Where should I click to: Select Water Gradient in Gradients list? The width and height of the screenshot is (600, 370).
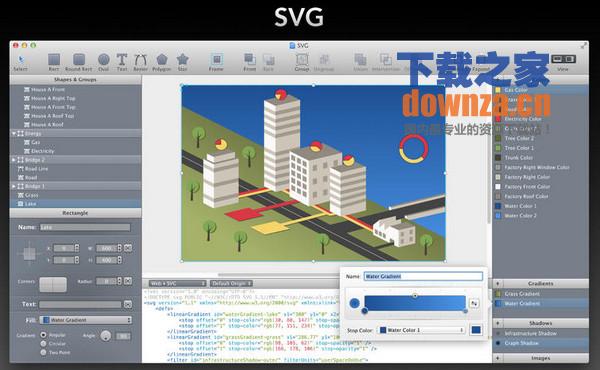pos(541,303)
